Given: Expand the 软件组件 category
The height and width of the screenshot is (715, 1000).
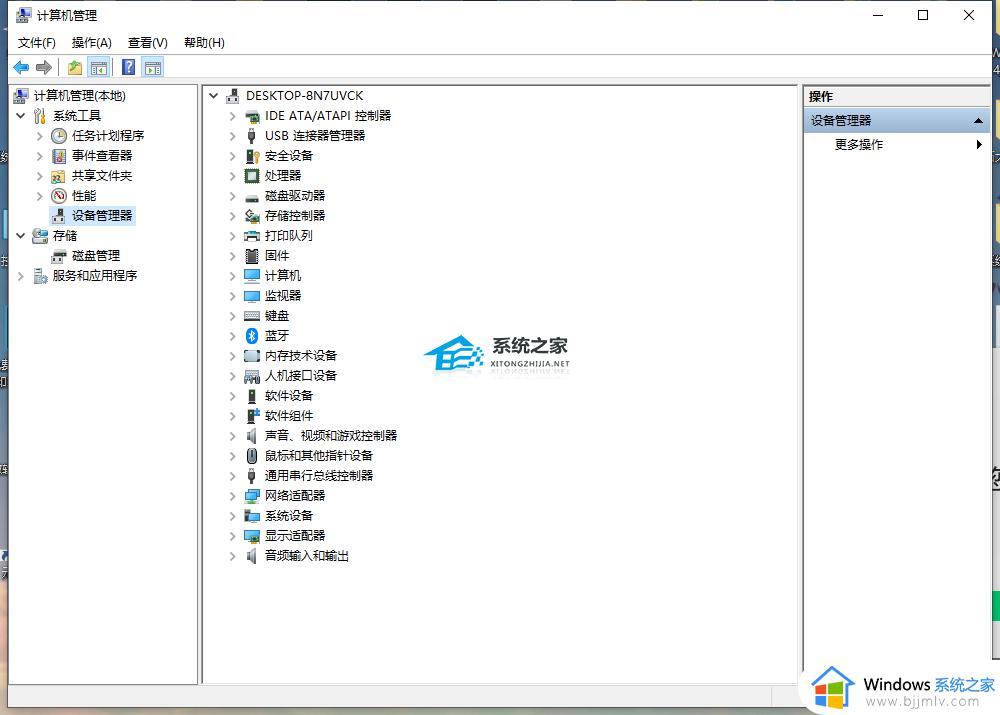Looking at the screenshot, I should tap(233, 416).
